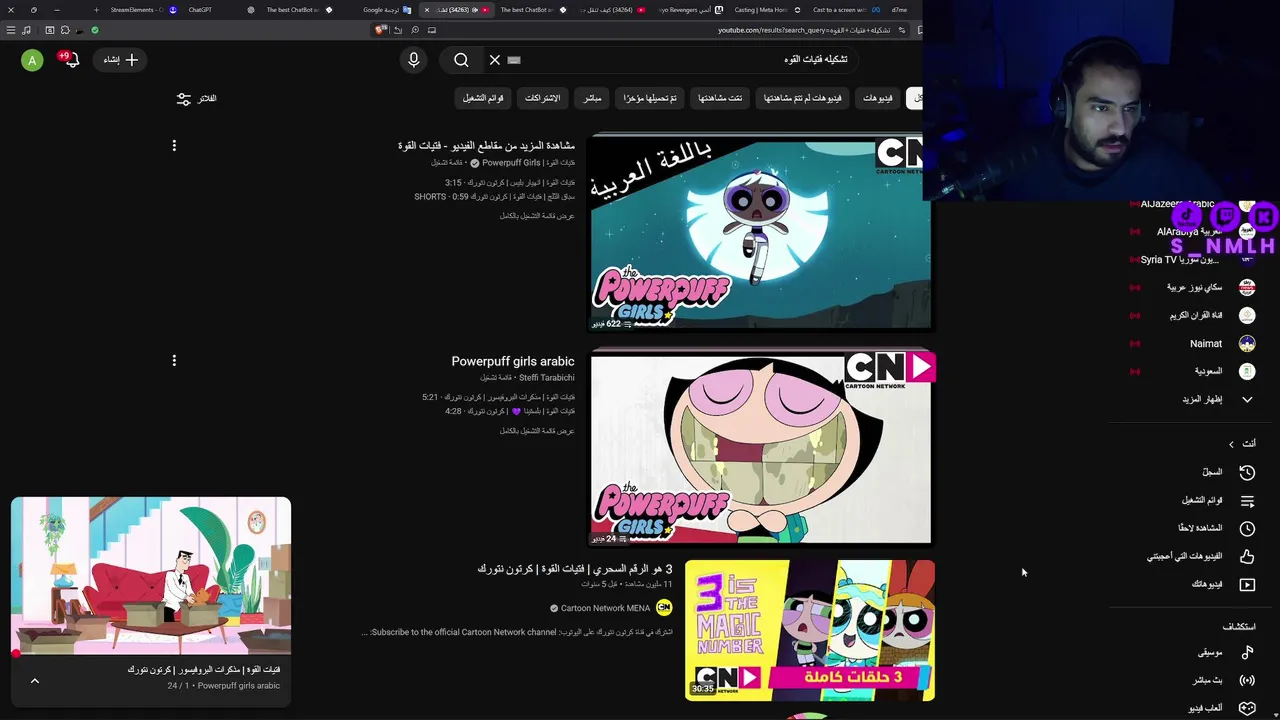Open the more options menu for the Powerpuff girls arabic playlist
The width and height of the screenshot is (1280, 720).
pos(174,360)
